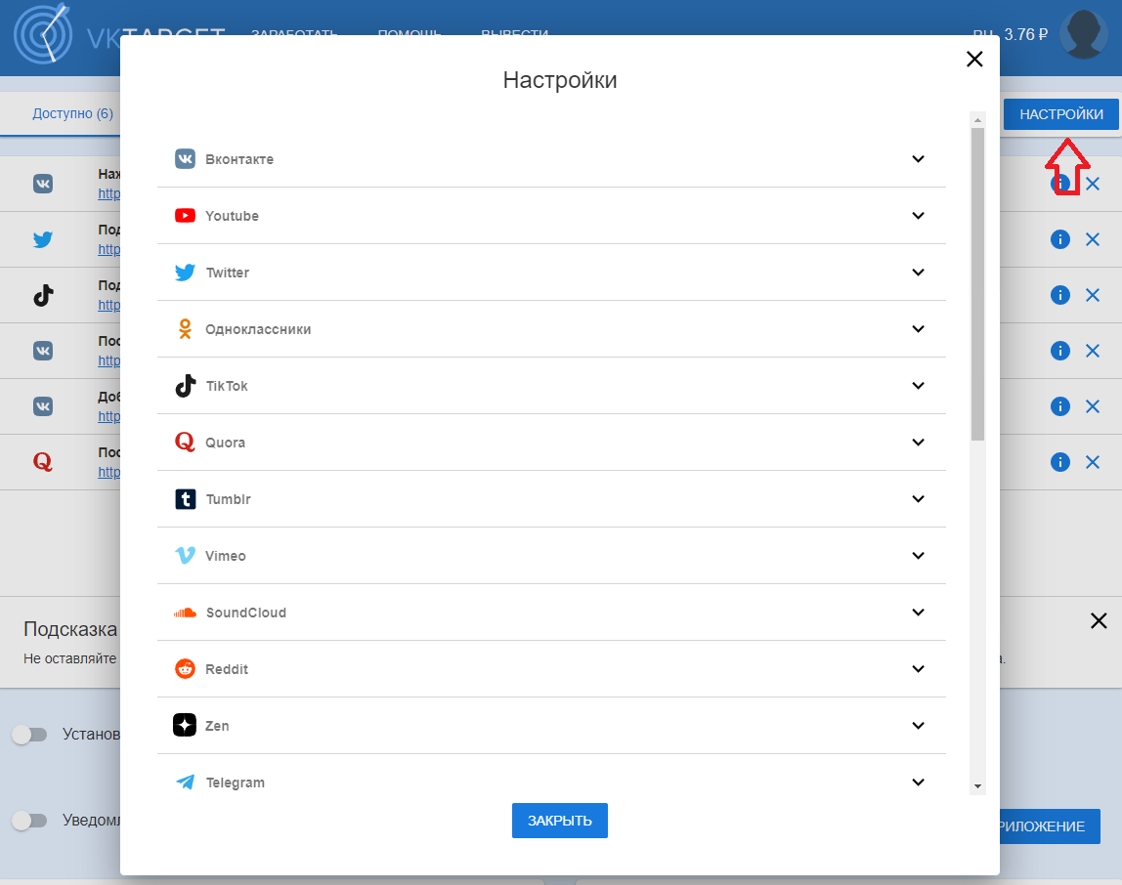Expand the Zen settings section

(918, 725)
